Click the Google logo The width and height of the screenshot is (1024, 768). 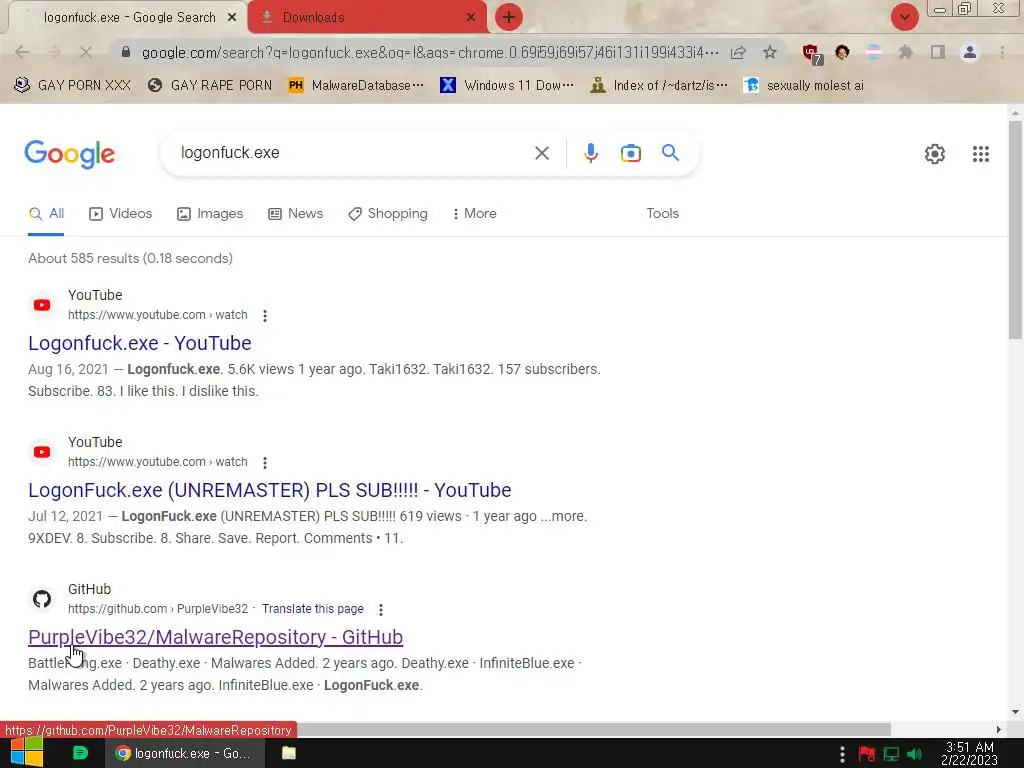tap(70, 154)
